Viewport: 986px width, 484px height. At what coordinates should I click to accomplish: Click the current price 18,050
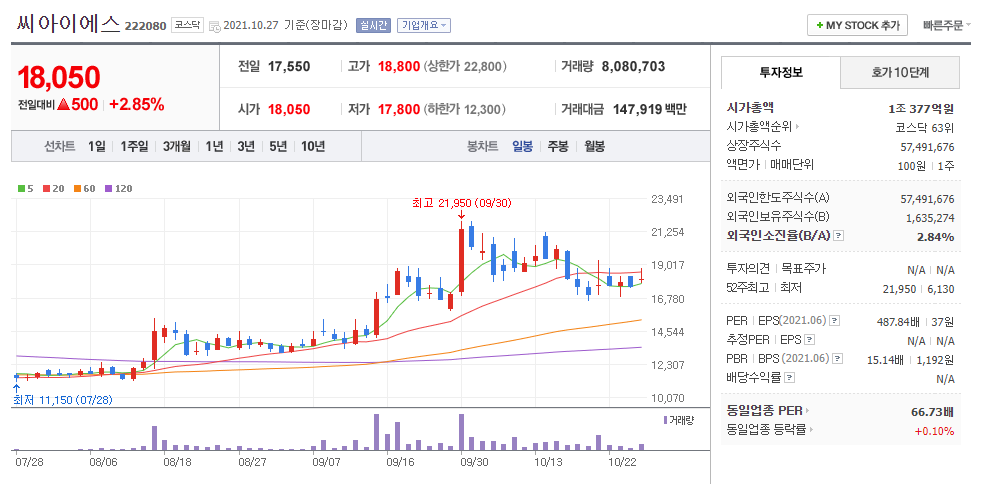(58, 77)
